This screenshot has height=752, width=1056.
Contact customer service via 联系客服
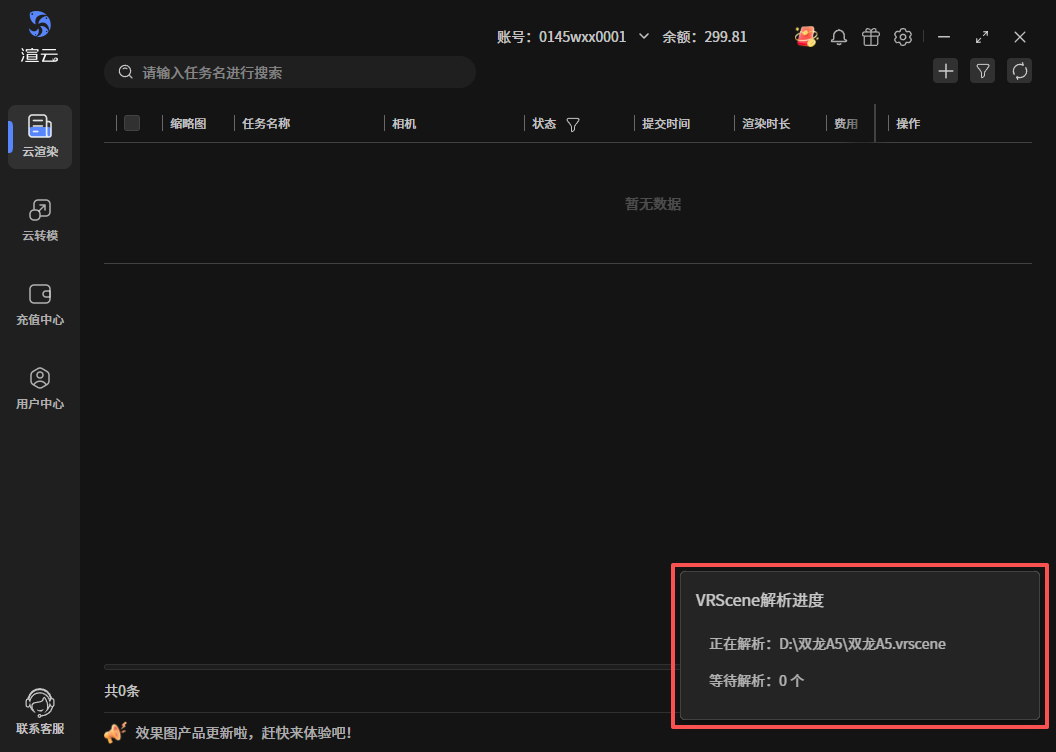pos(40,711)
